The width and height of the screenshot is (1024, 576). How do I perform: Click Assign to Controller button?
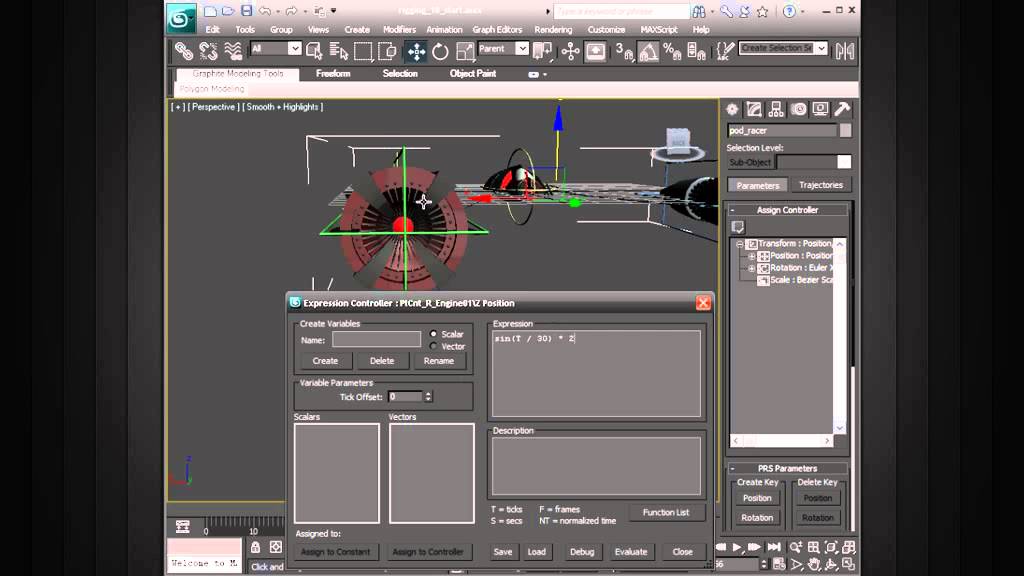point(428,552)
